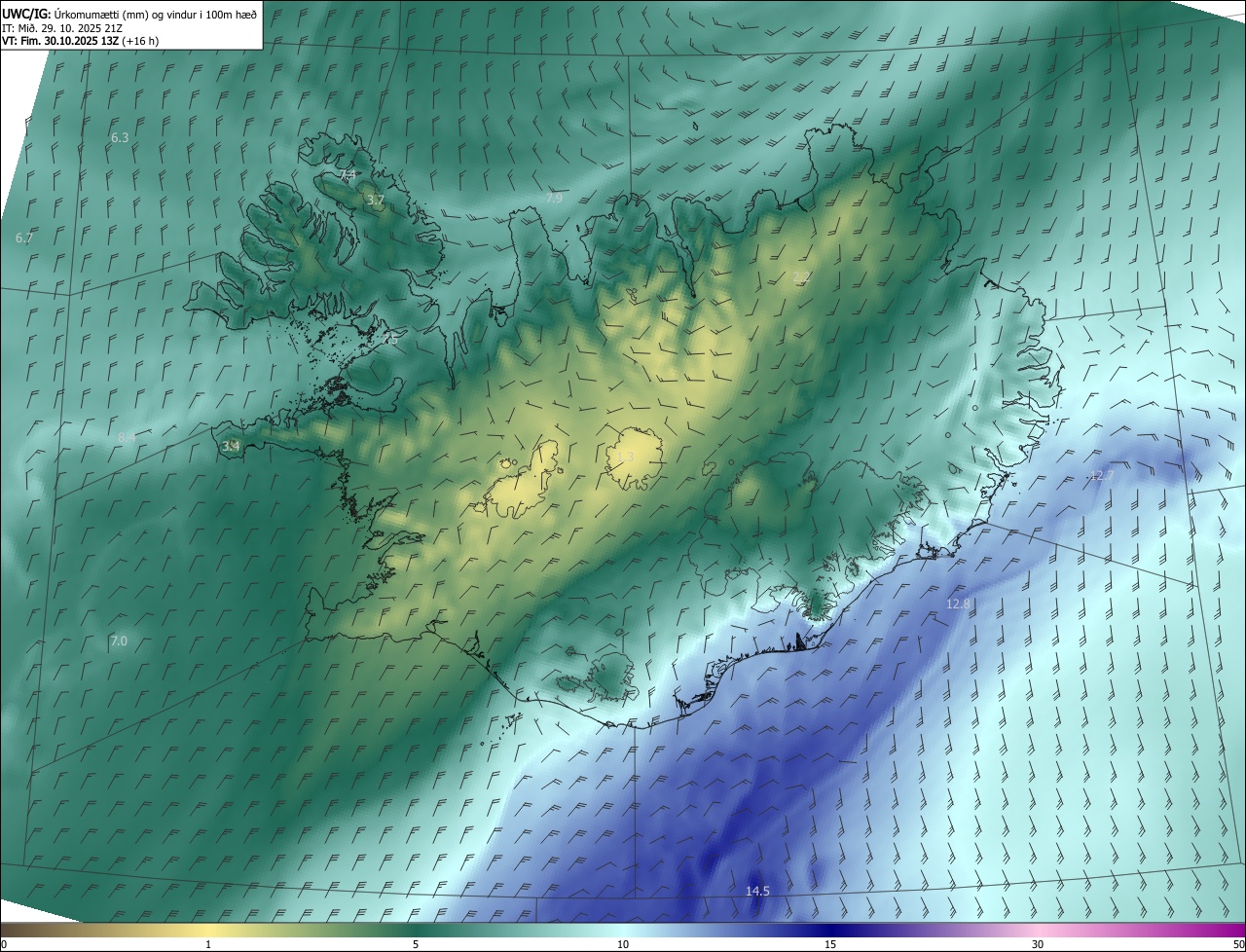The width and height of the screenshot is (1246, 952).
Task: Click the 3.7 value label on the map
Action: point(376,200)
